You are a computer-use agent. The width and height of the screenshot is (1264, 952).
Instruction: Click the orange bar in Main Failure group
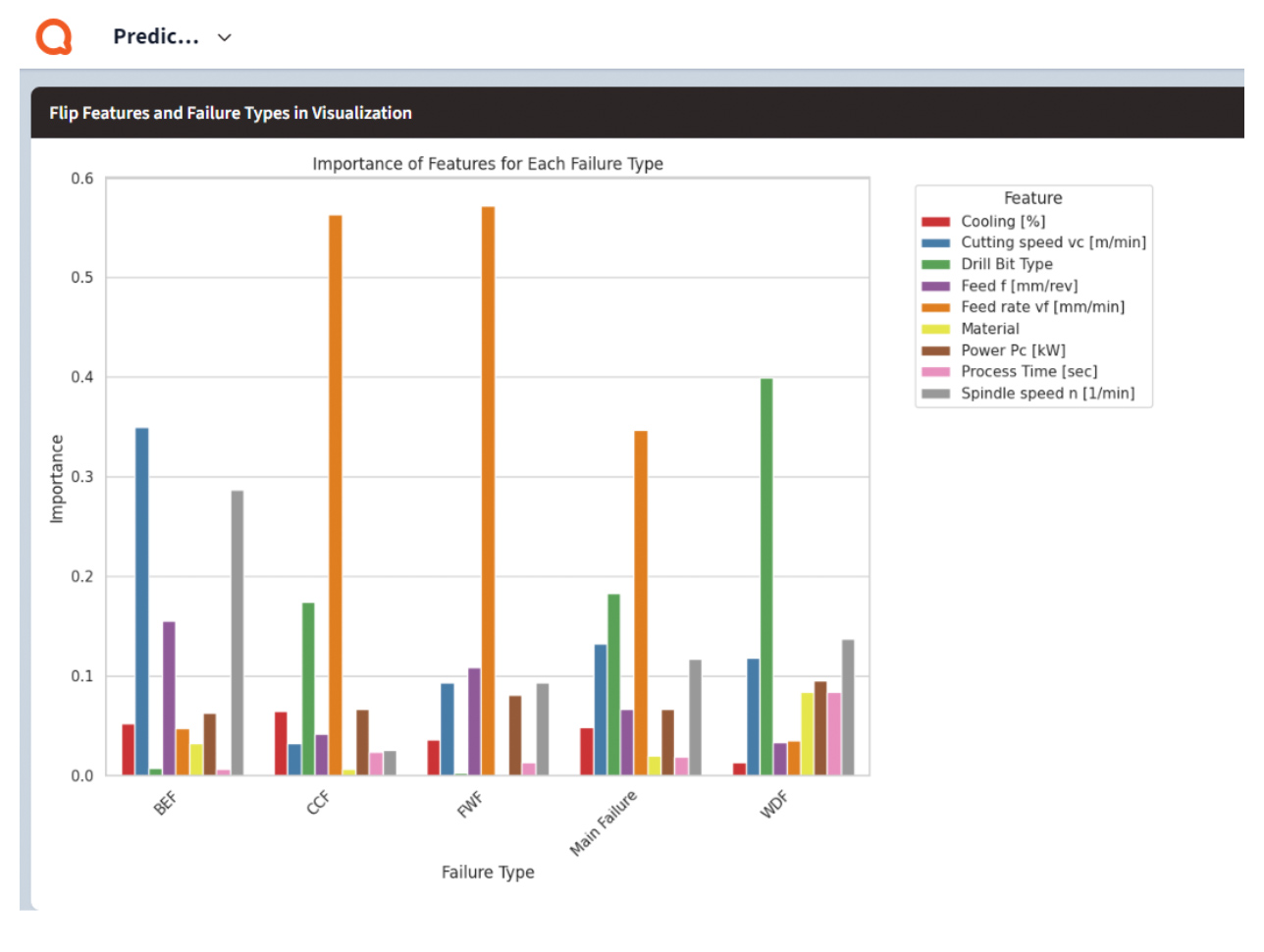641,603
